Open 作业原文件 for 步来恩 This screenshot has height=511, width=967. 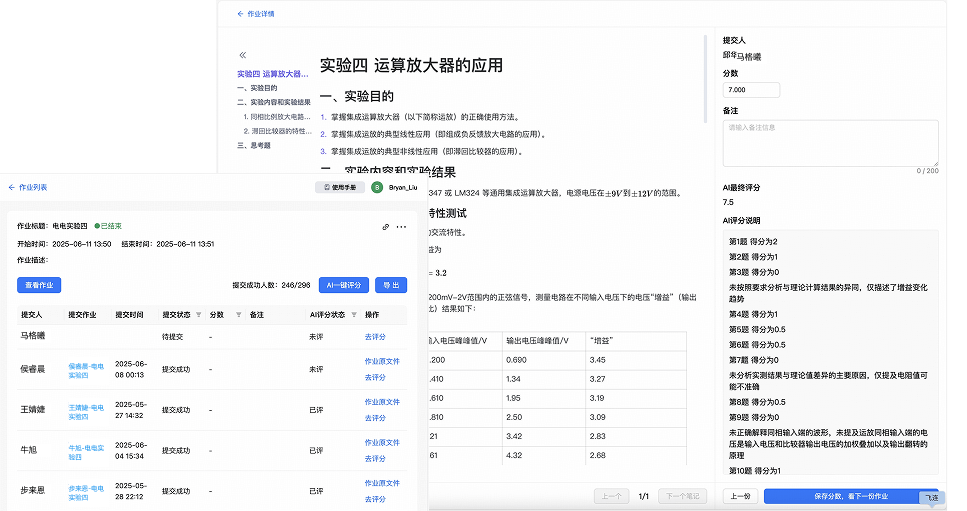click(382, 483)
